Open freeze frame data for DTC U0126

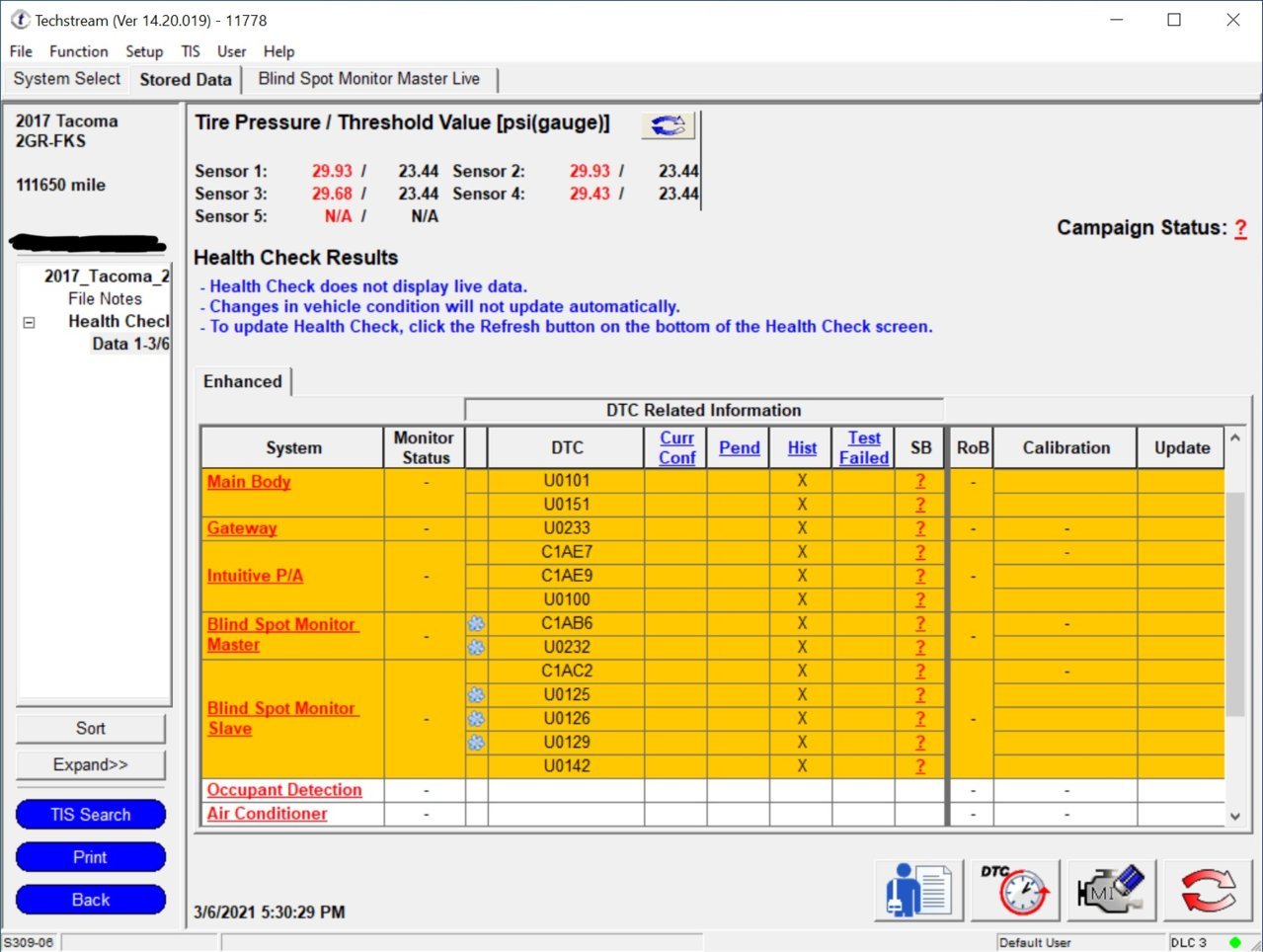pyautogui.click(x=476, y=718)
